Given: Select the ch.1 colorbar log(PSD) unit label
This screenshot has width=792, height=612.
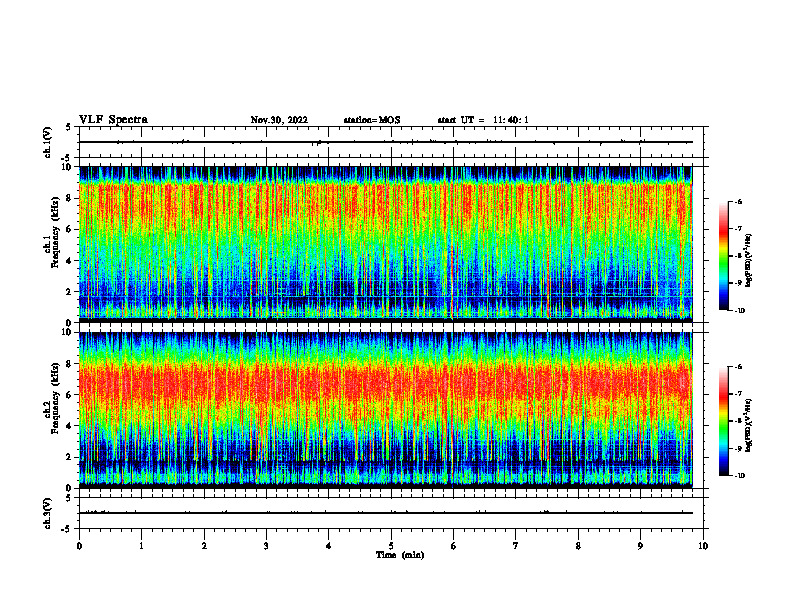Looking at the screenshot, I should (x=749, y=260).
